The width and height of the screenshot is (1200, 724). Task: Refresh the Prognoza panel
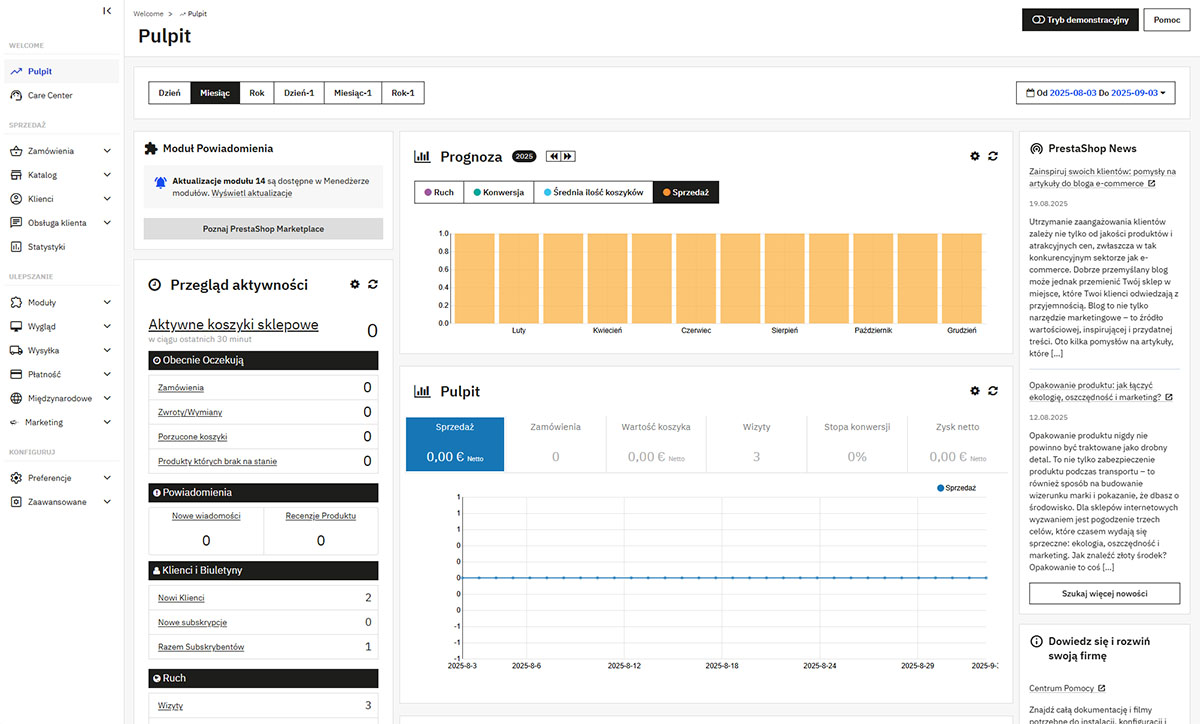tap(993, 156)
